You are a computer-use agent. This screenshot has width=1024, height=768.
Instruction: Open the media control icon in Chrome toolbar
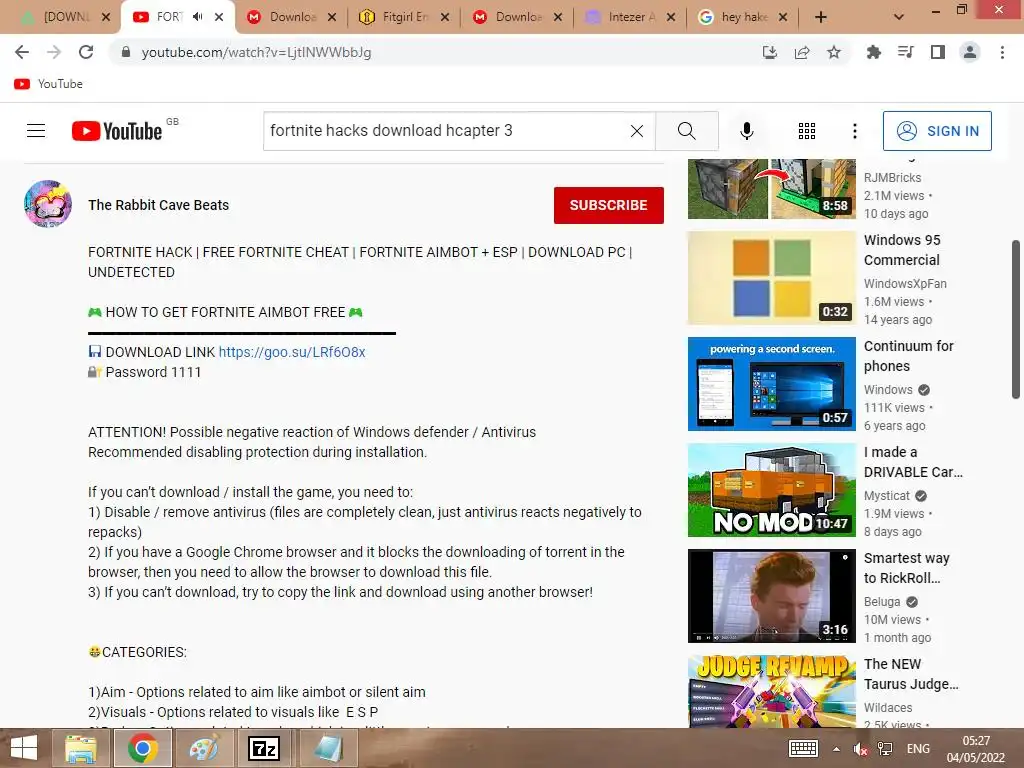pyautogui.click(x=905, y=52)
